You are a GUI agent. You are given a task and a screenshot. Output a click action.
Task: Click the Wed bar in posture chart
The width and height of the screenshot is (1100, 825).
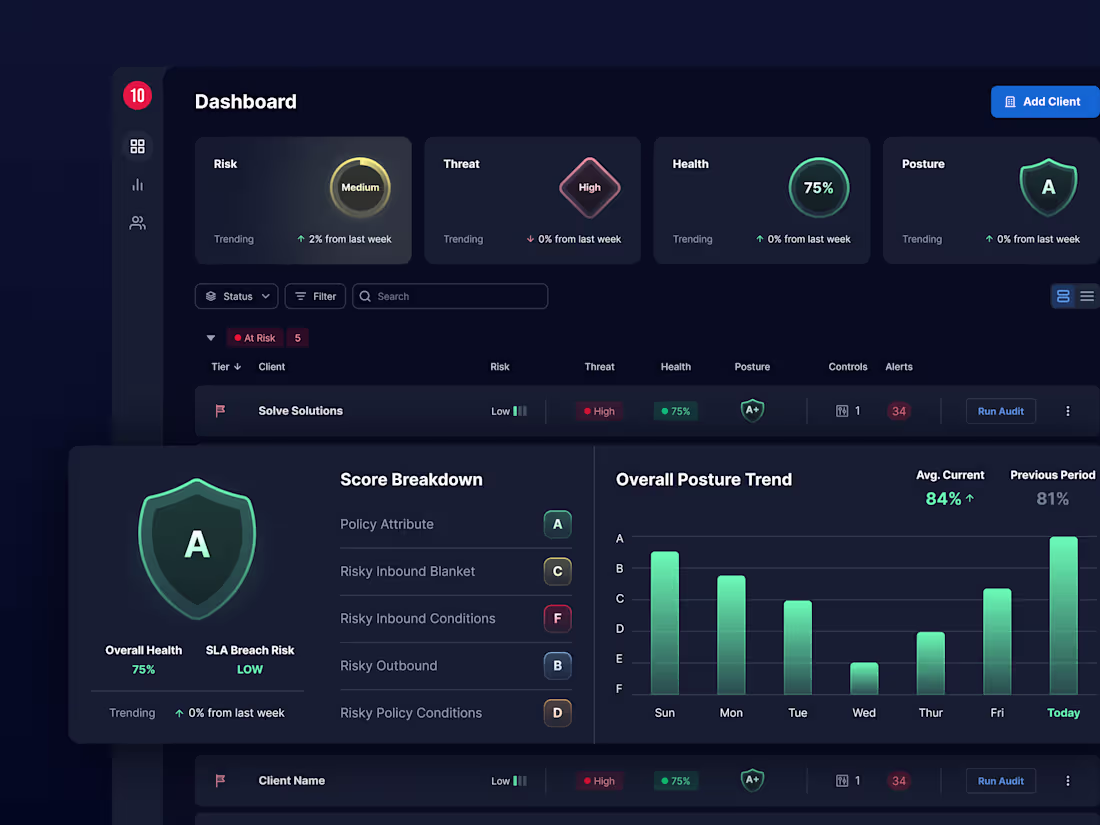tap(864, 678)
